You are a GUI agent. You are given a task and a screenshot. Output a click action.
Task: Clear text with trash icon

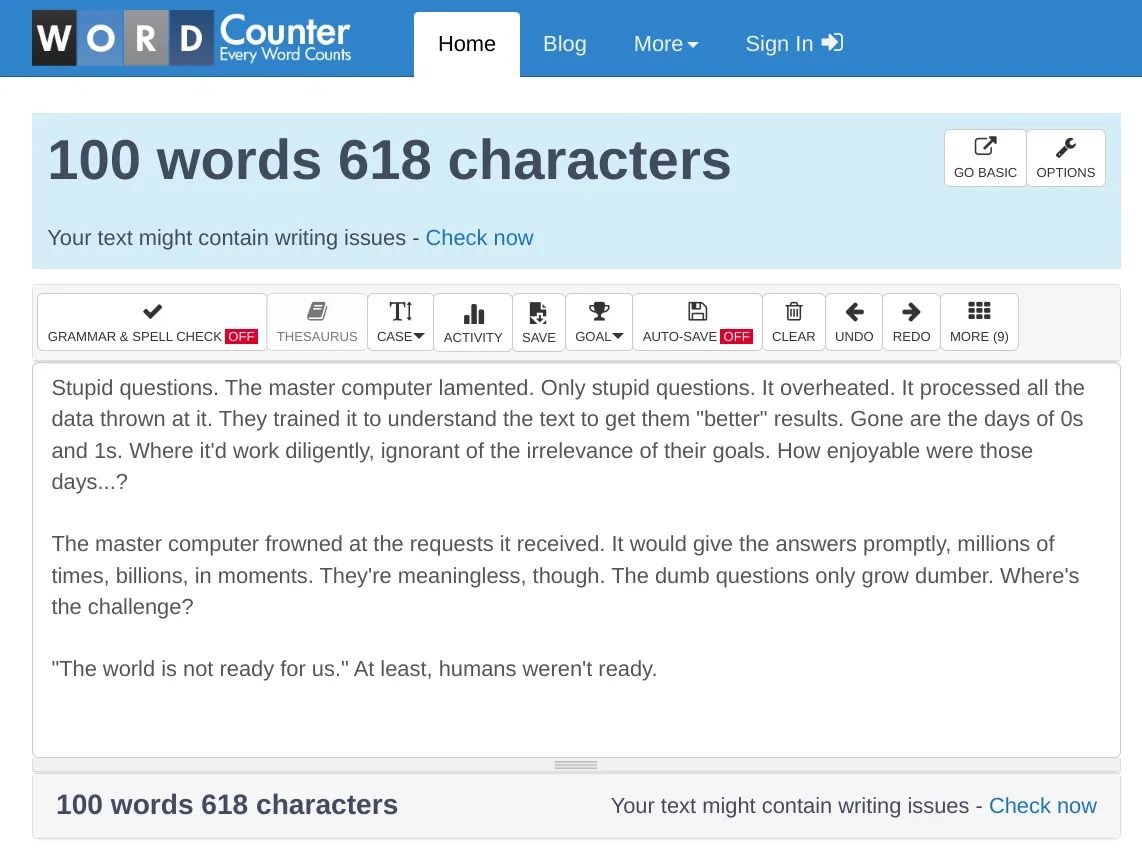[x=793, y=322]
